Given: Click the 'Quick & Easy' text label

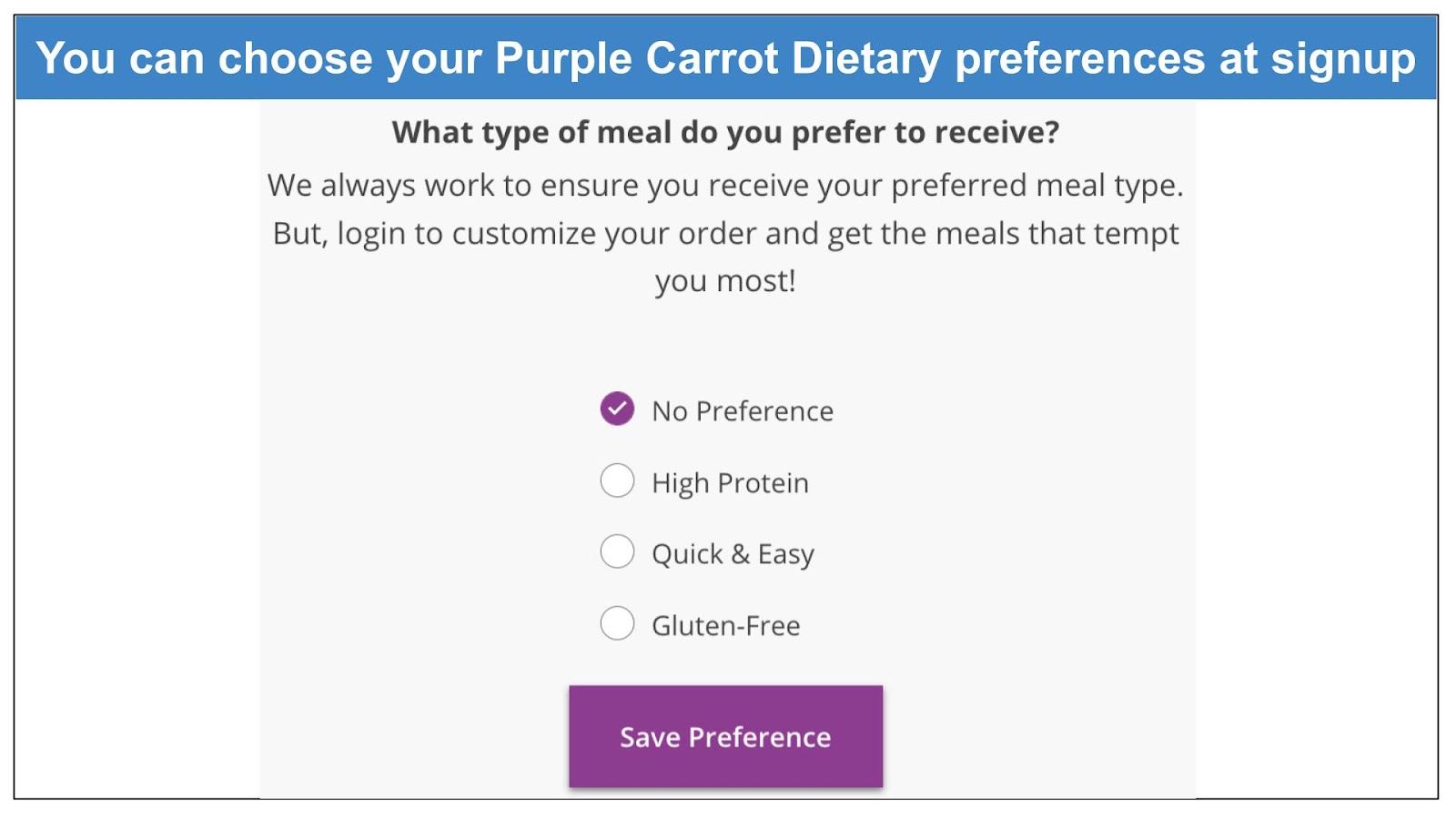Looking at the screenshot, I should point(733,554).
